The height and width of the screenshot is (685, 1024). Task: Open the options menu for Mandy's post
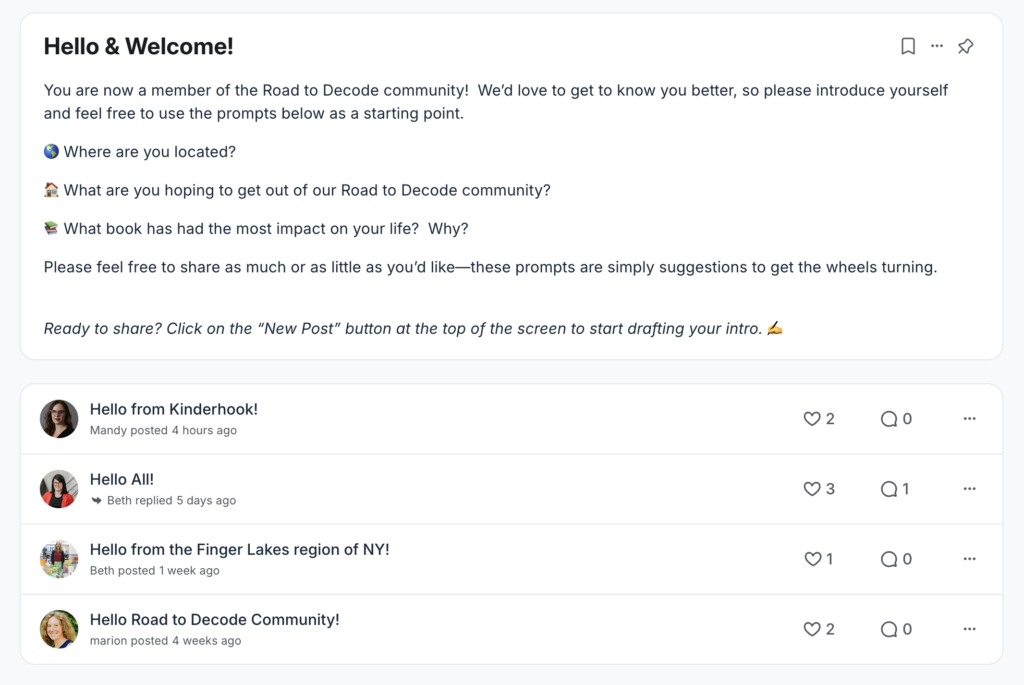click(969, 419)
